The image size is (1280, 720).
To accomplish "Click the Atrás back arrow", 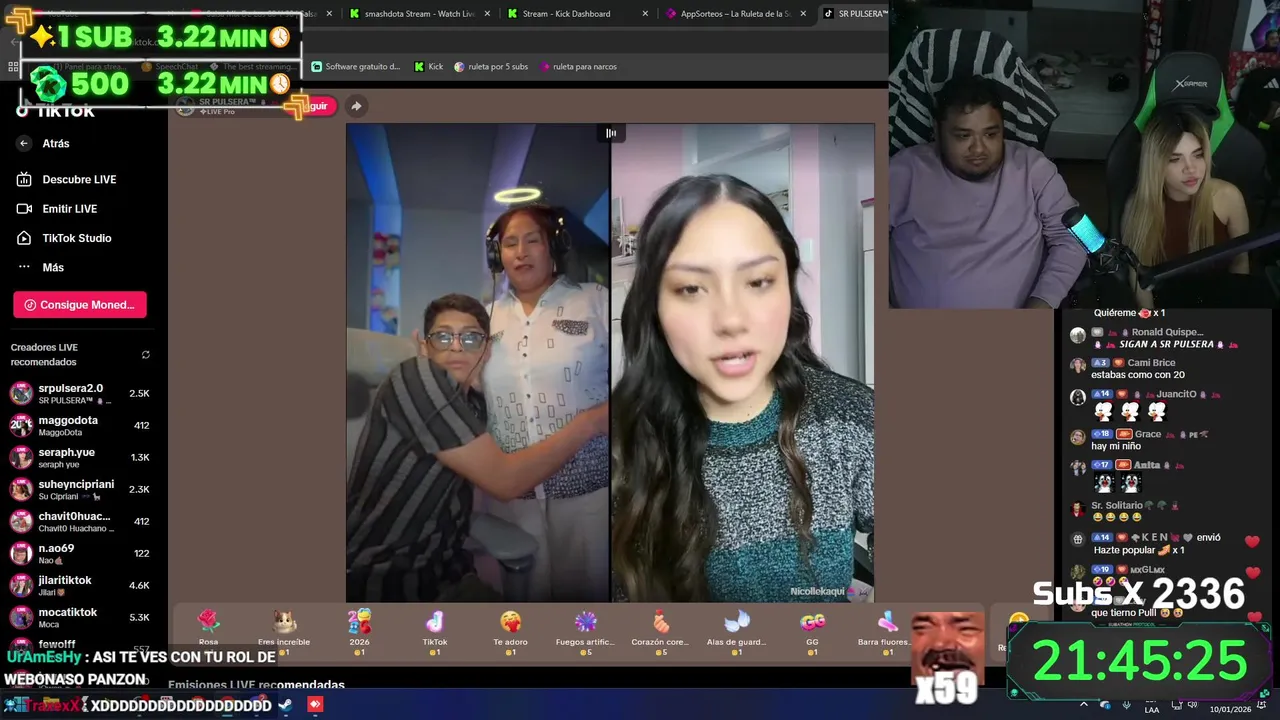I will [24, 144].
